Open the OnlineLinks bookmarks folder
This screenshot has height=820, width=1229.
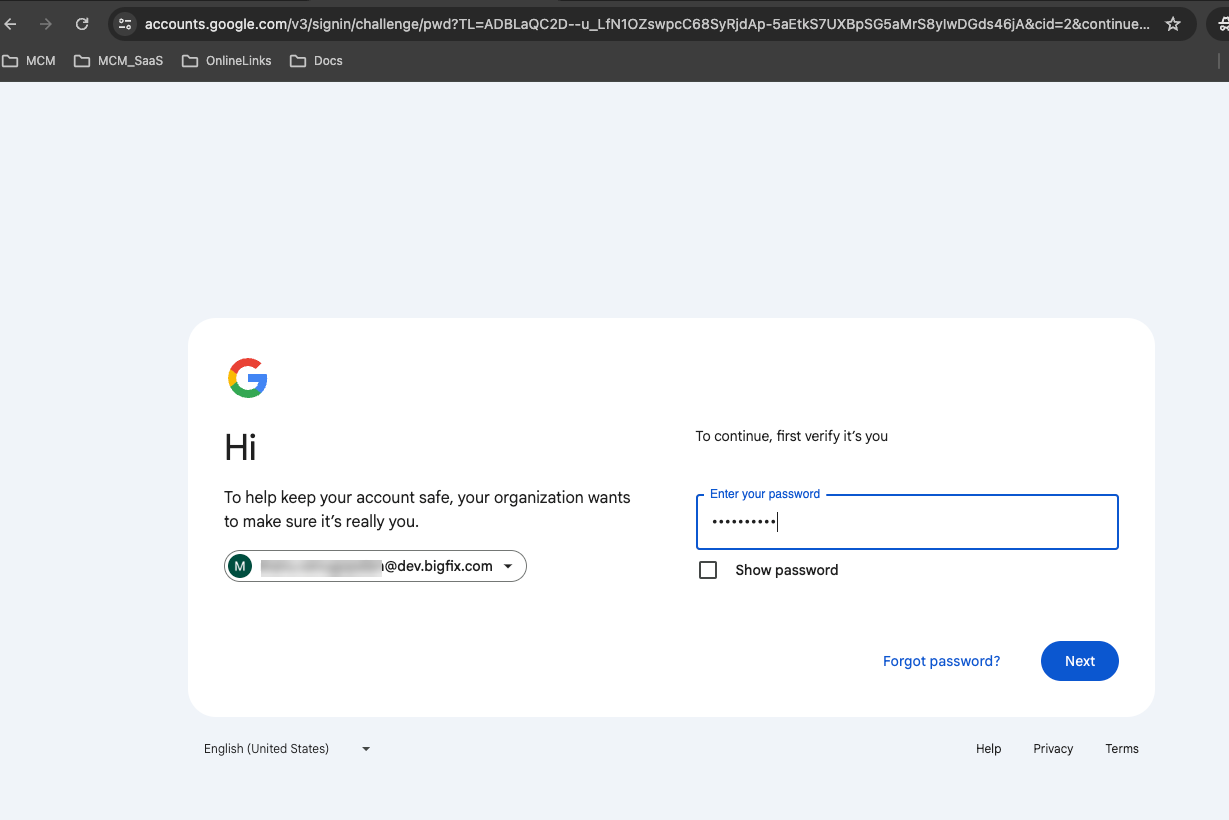pyautogui.click(x=227, y=61)
